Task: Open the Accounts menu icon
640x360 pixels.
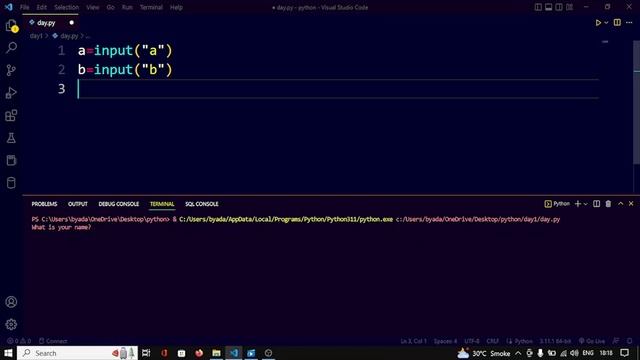Action: tap(11, 302)
